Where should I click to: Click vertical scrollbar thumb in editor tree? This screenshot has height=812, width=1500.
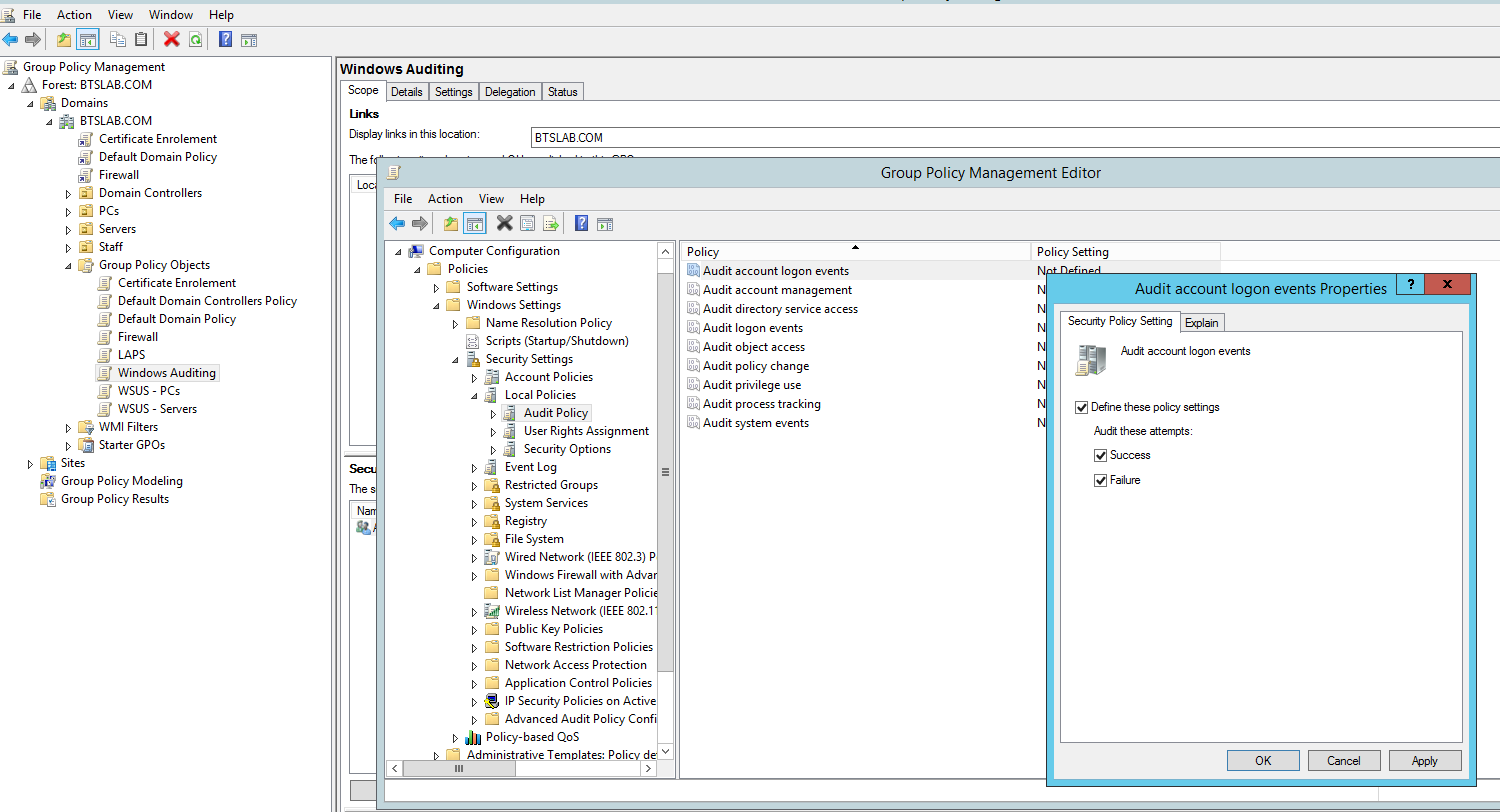pyautogui.click(x=666, y=471)
